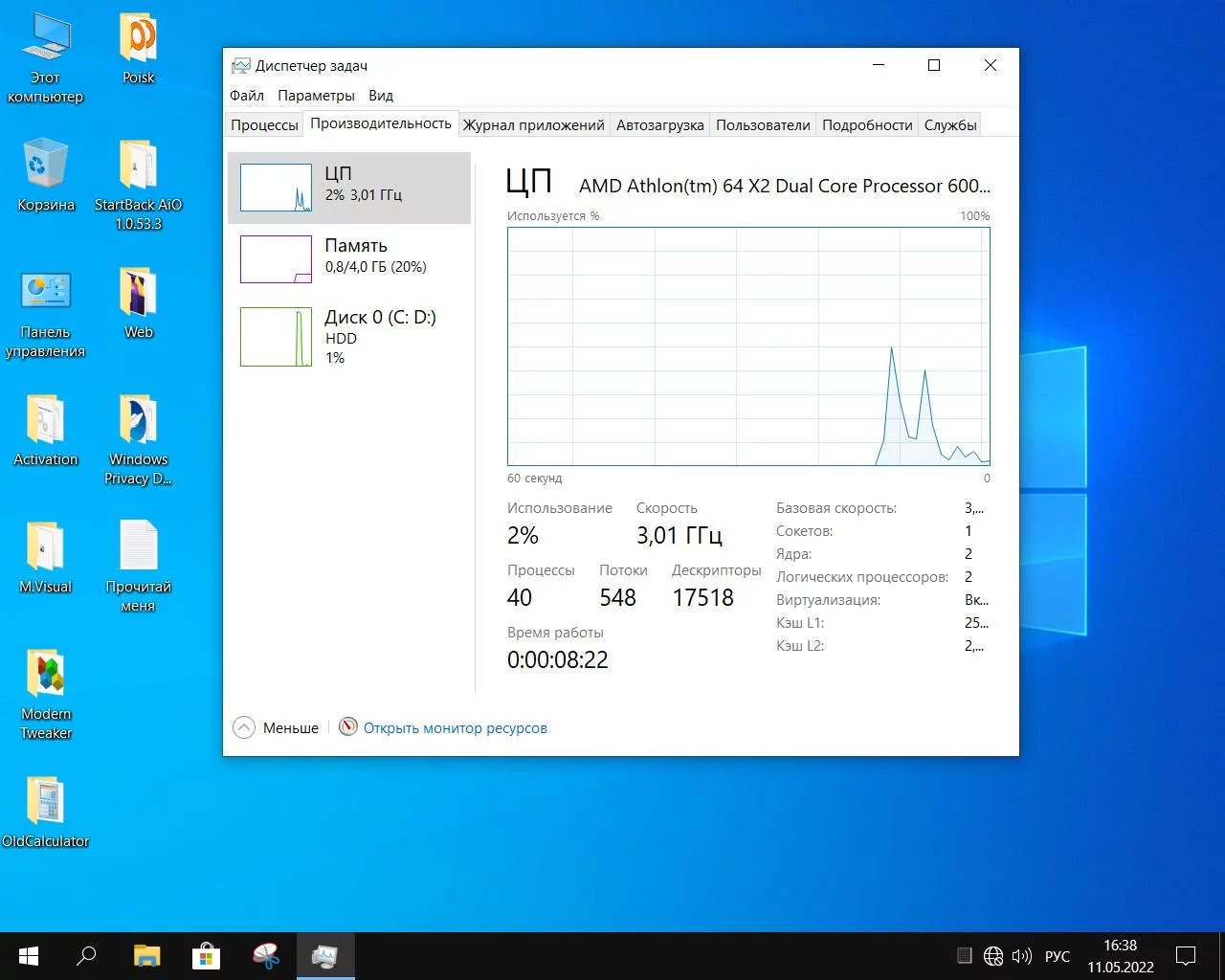
Task: Click the network globe tray icon
Action: [x=993, y=956]
